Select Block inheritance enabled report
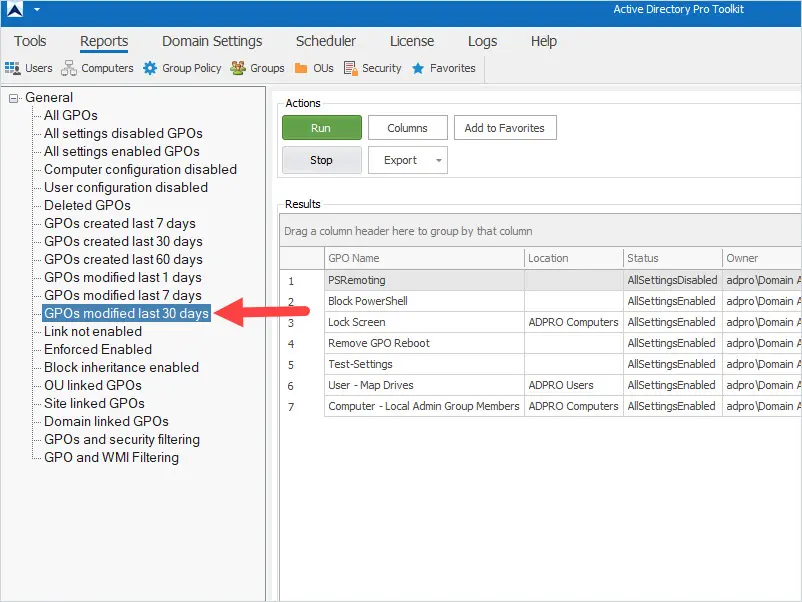 [121, 367]
